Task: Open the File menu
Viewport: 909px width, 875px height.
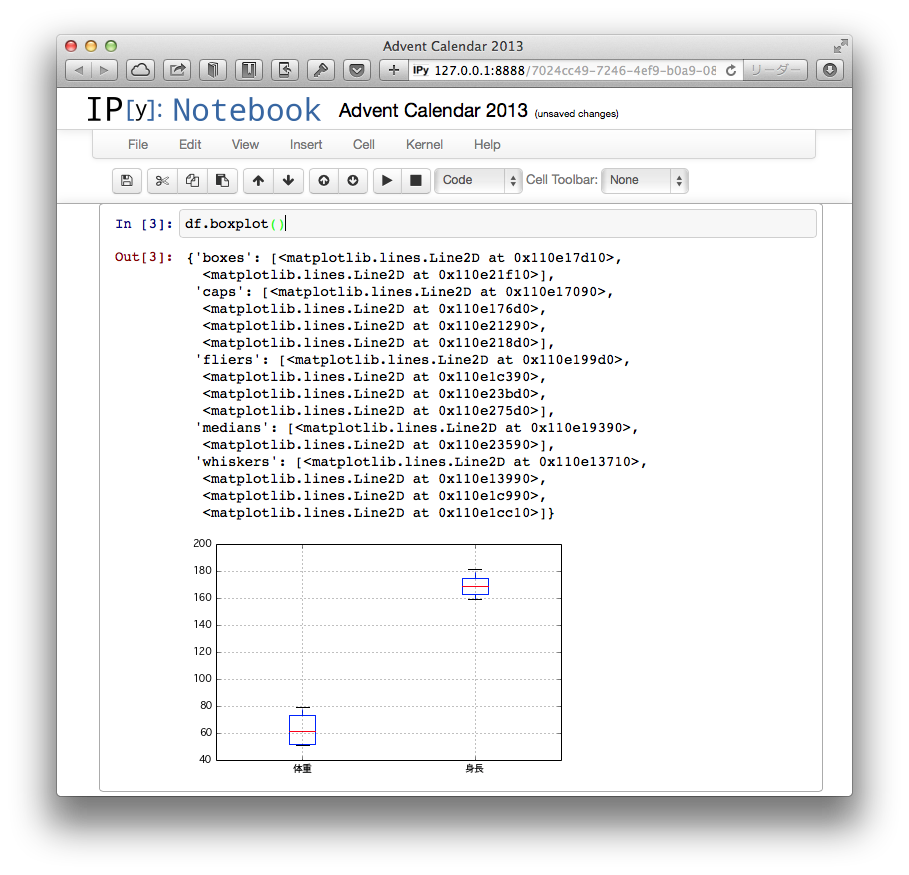Action: pyautogui.click(x=138, y=144)
